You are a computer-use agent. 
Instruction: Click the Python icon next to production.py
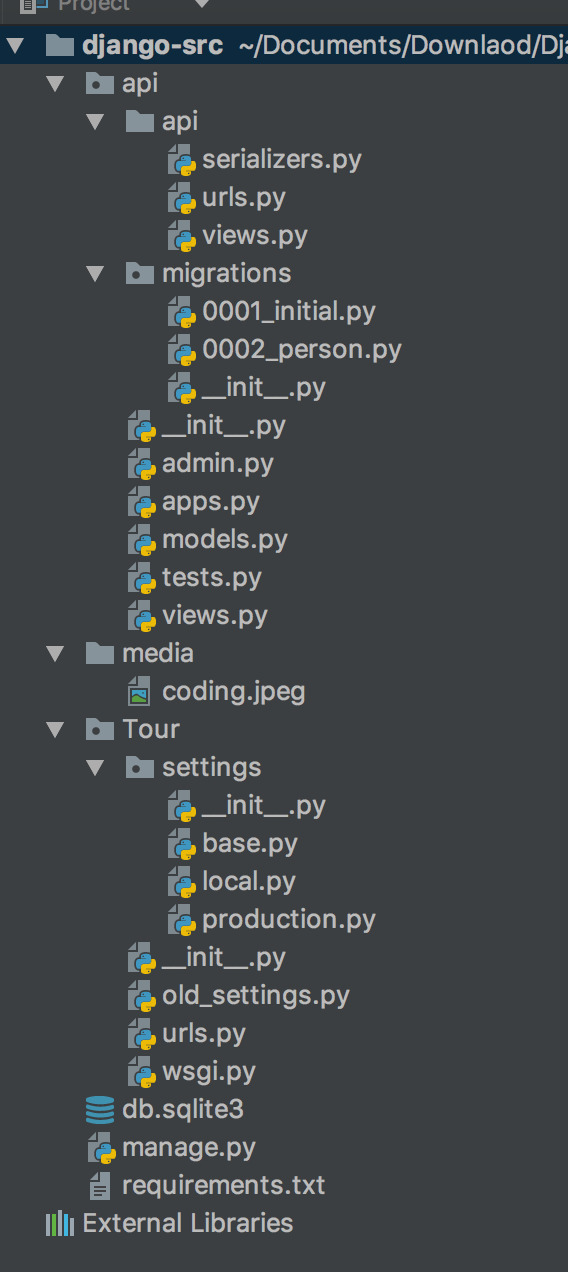click(181, 920)
